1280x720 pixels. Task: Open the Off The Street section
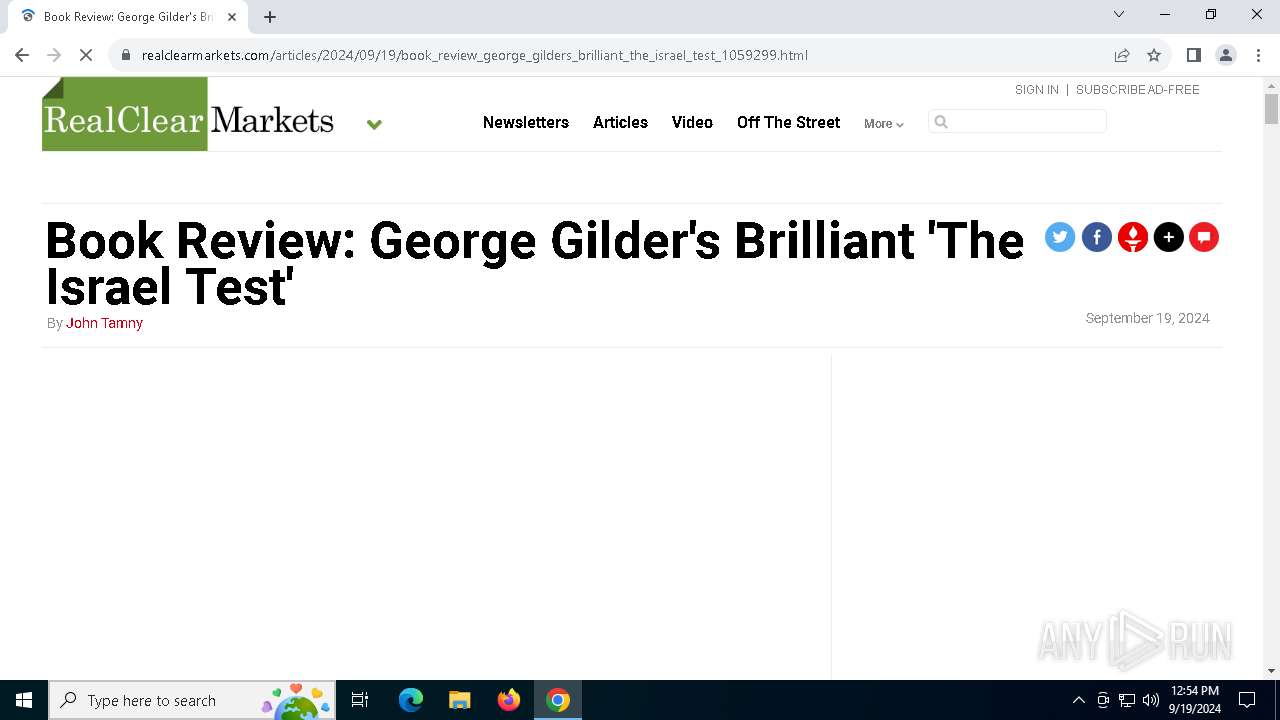(x=788, y=122)
